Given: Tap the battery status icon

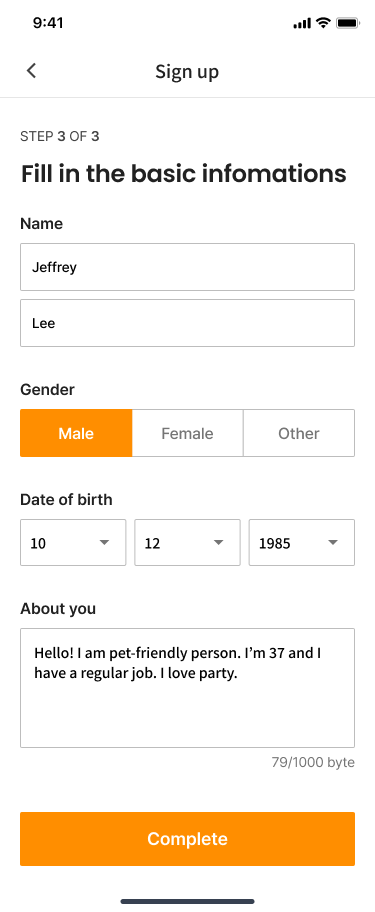Looking at the screenshot, I should tap(348, 23).
